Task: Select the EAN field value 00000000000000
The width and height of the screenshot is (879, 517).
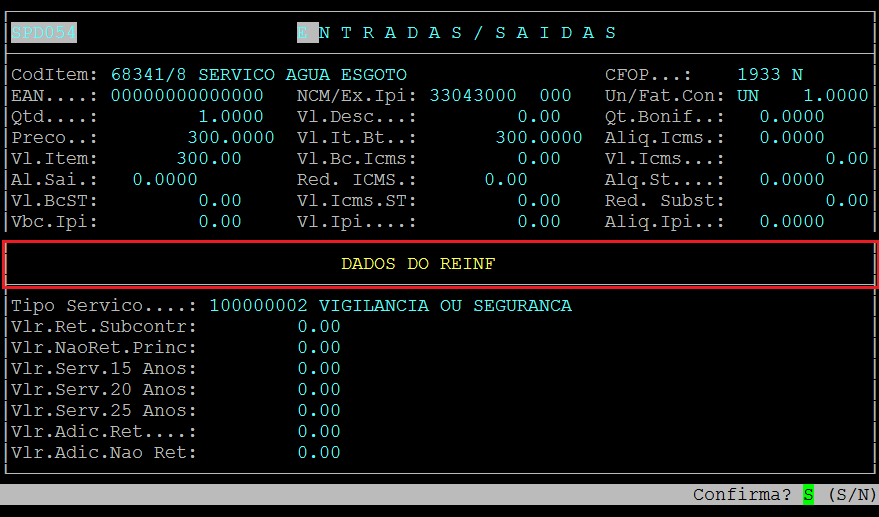Action: click(187, 96)
